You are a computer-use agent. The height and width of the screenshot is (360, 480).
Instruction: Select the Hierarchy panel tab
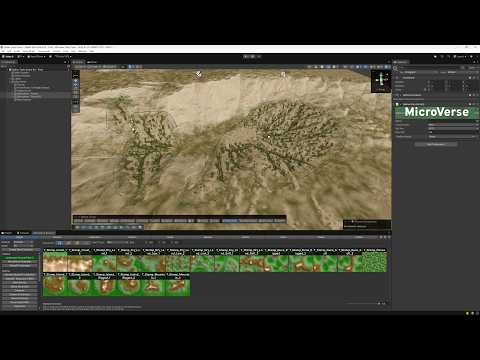9,62
